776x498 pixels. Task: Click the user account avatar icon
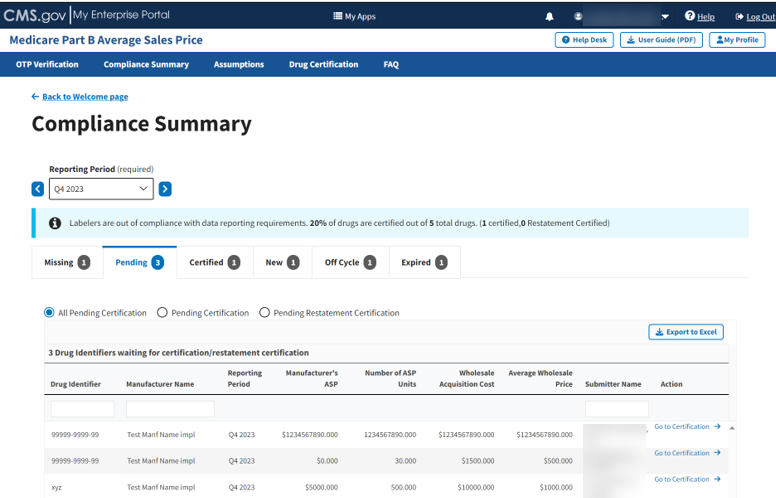click(x=578, y=16)
